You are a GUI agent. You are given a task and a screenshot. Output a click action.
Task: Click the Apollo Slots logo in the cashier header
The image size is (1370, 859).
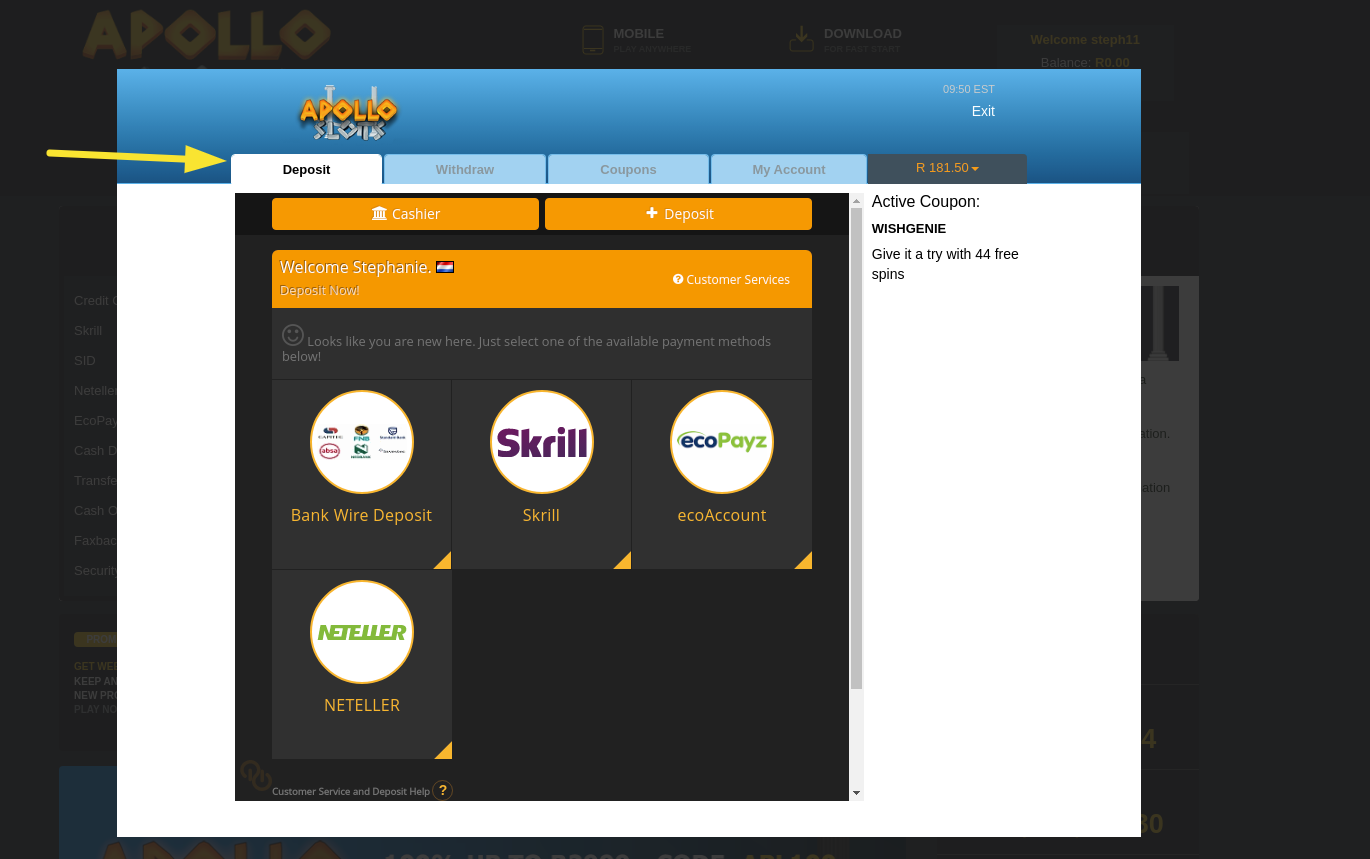click(349, 113)
